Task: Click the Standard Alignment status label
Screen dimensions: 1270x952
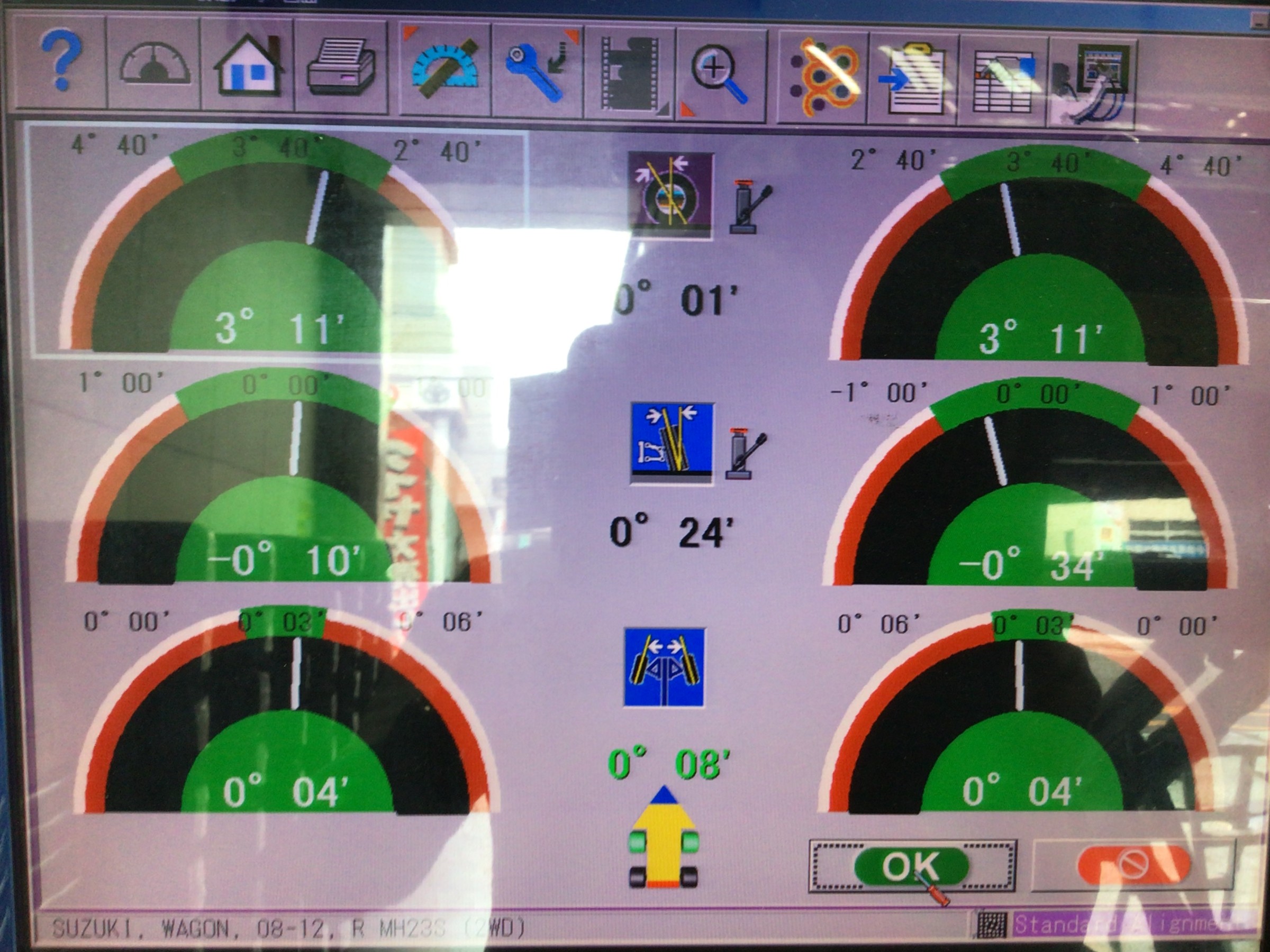Action: (1134, 924)
